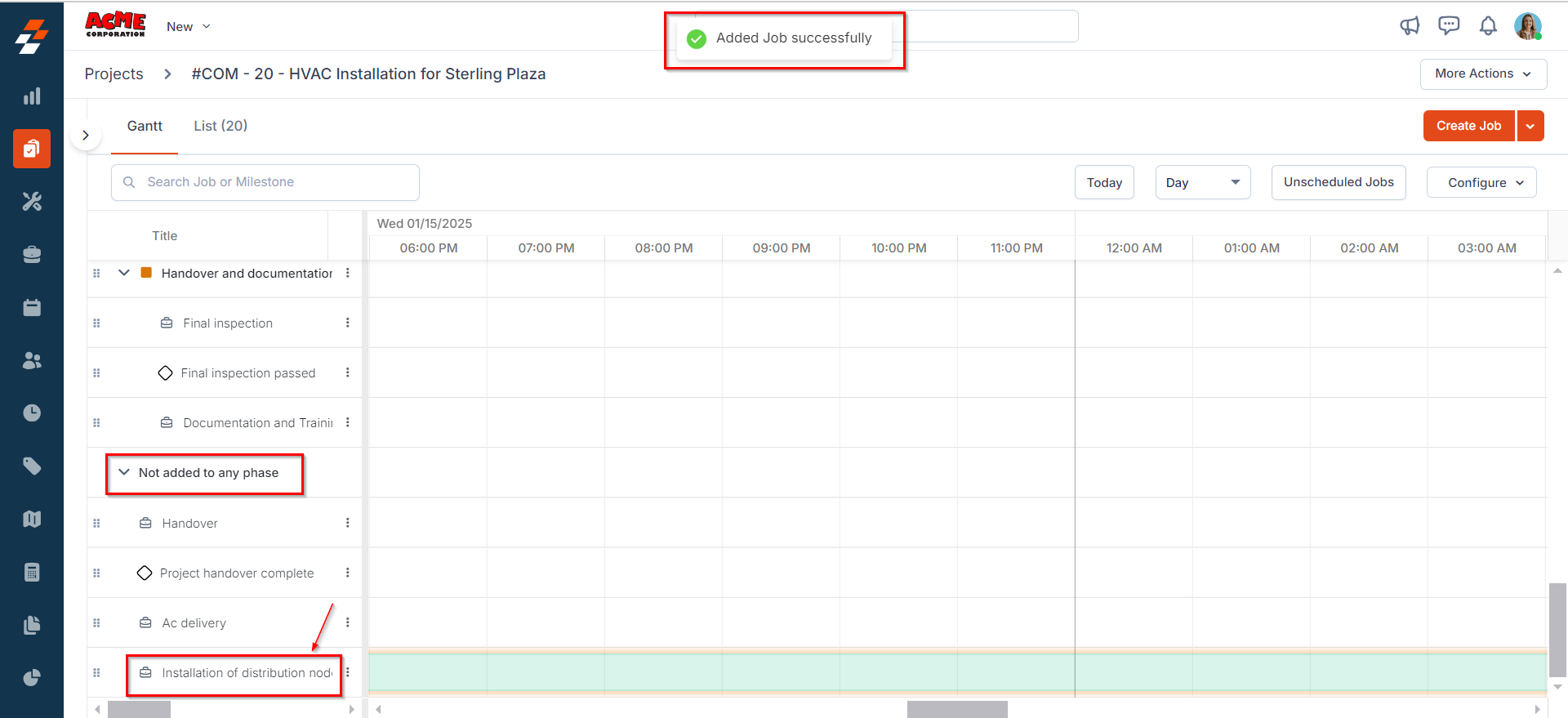Click the Create Job button
Image resolution: width=1568 pixels, height=718 pixels.
(x=1468, y=126)
